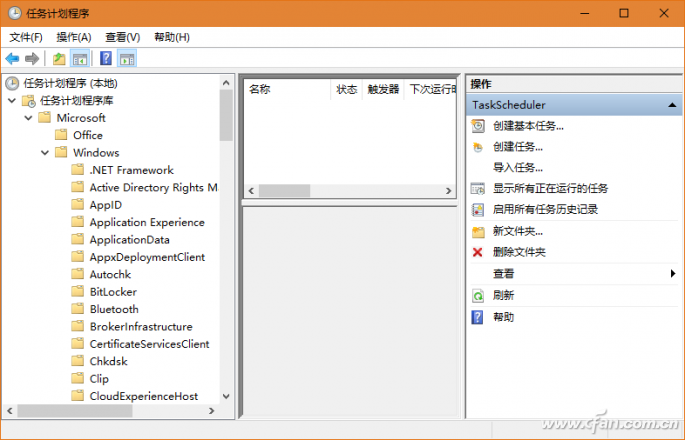This screenshot has width=685, height=440.
Task: Click 导入任务... action link
Action: tap(518, 168)
